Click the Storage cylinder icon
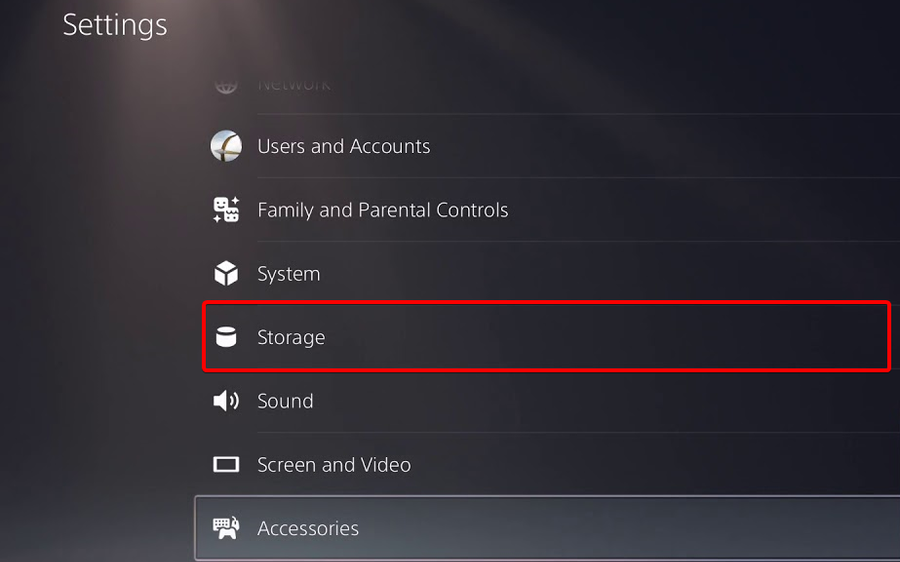The image size is (900, 562). (226, 337)
